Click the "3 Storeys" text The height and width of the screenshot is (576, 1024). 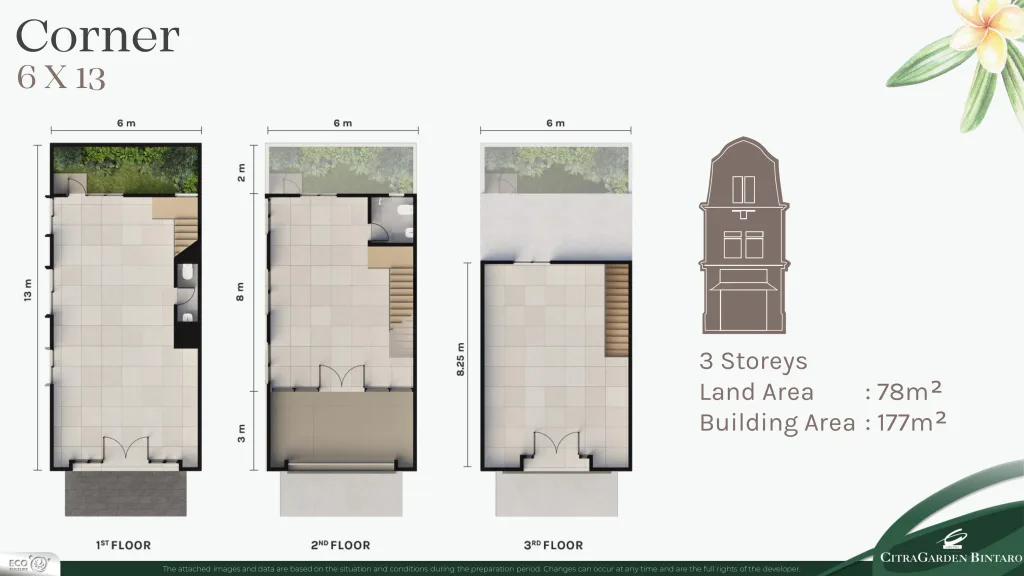[753, 361]
